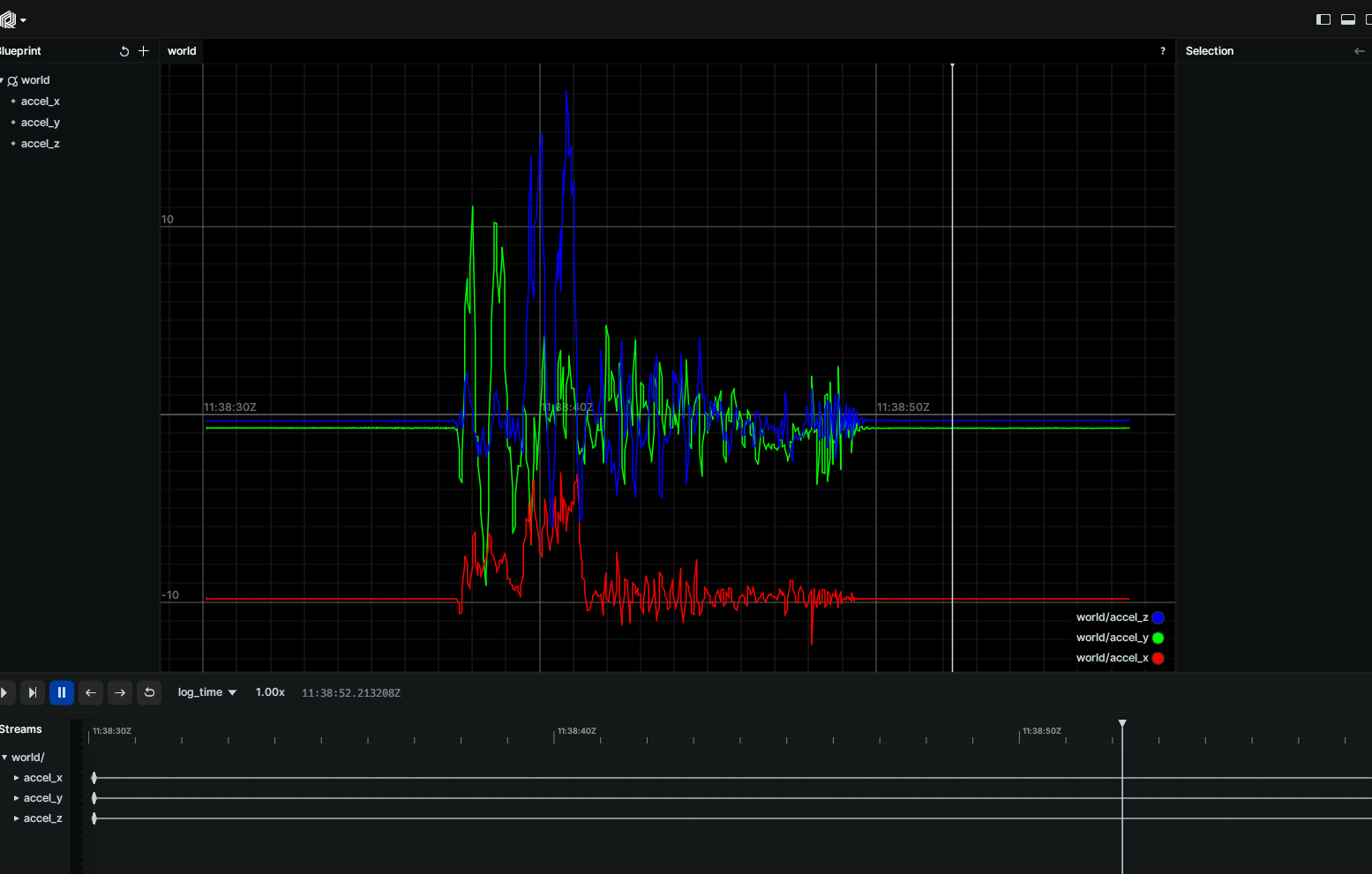
Task: Click the playhead triangle on timeline ruler
Action: point(1122,723)
